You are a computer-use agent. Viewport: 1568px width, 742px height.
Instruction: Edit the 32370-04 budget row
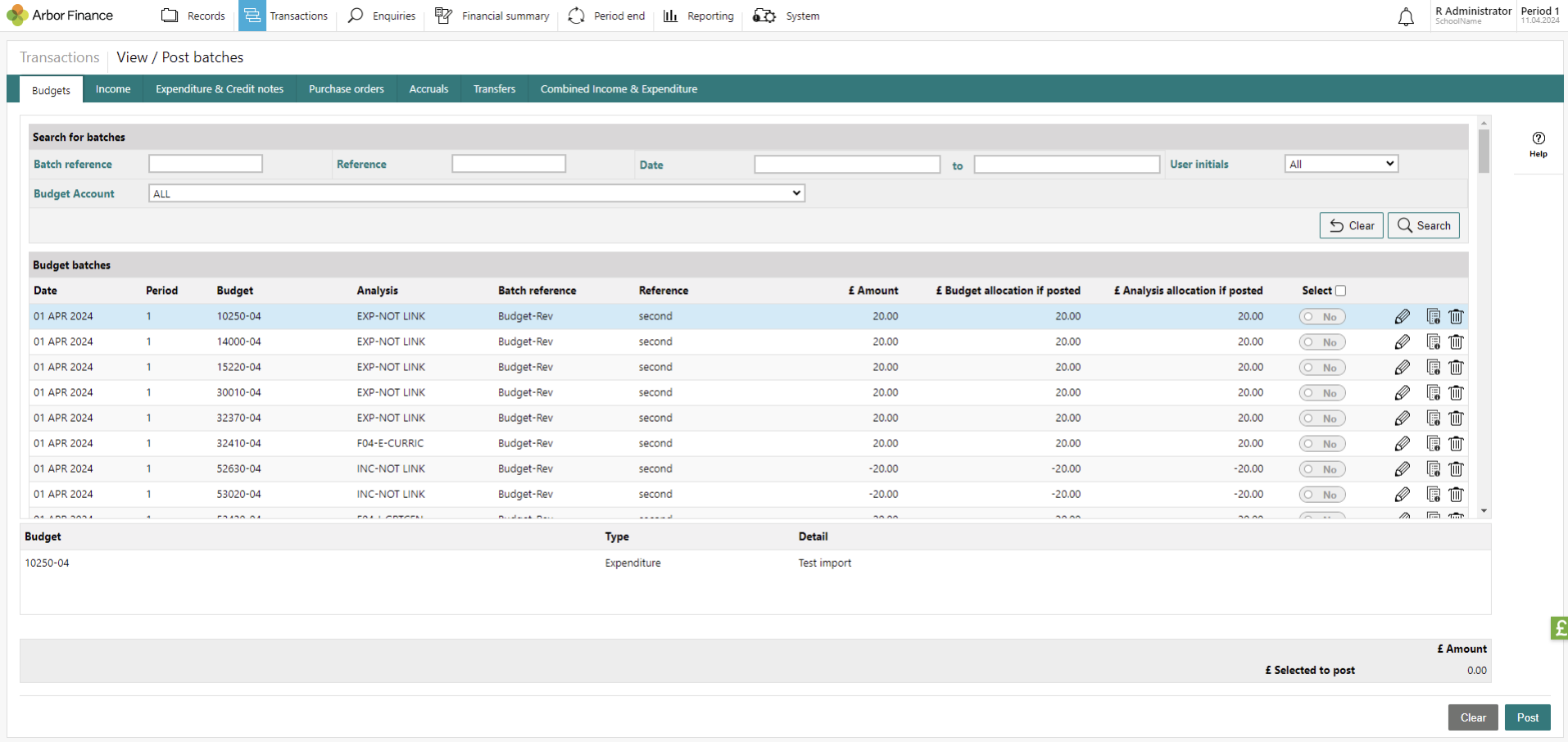point(1403,419)
